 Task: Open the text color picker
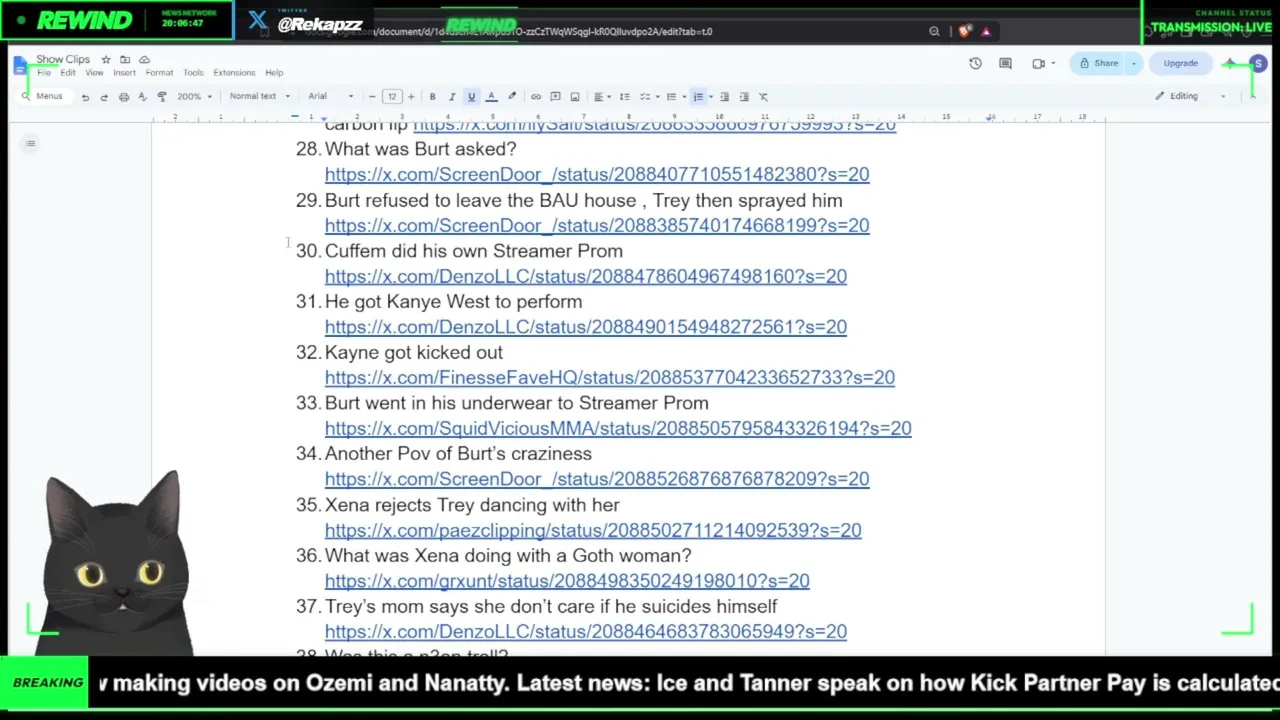point(491,97)
